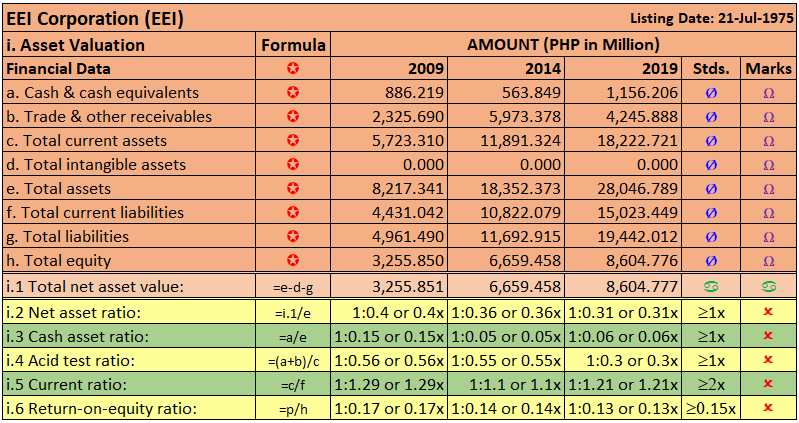Click the red x mark for Current ratio

point(768,383)
